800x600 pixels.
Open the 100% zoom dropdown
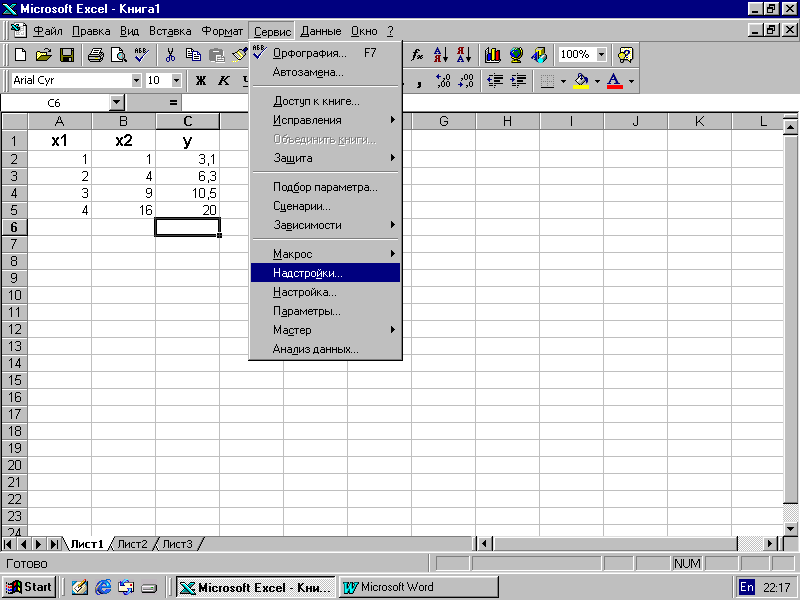602,55
